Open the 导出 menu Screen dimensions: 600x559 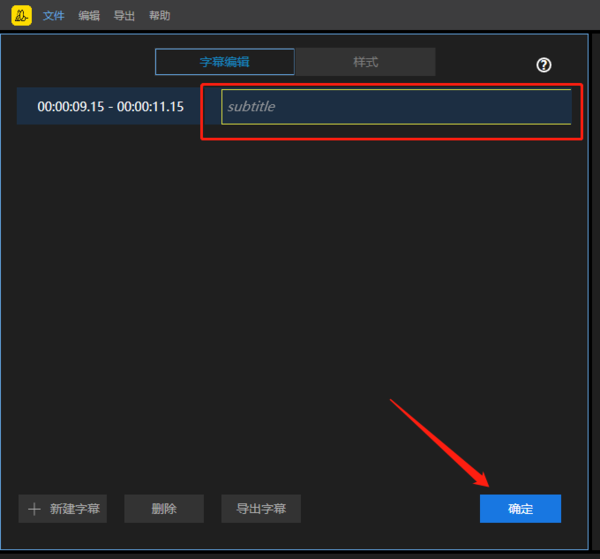click(124, 16)
